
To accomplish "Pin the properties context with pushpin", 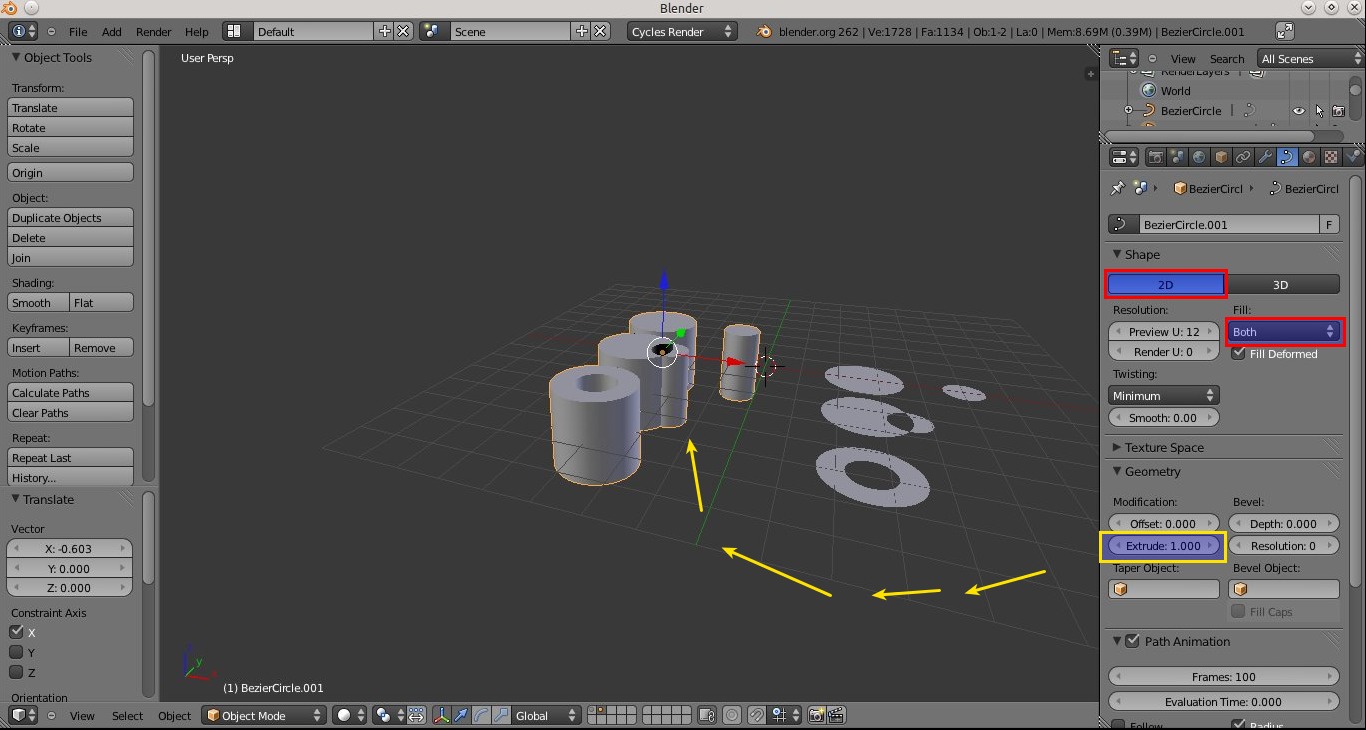I will (x=1118, y=188).
